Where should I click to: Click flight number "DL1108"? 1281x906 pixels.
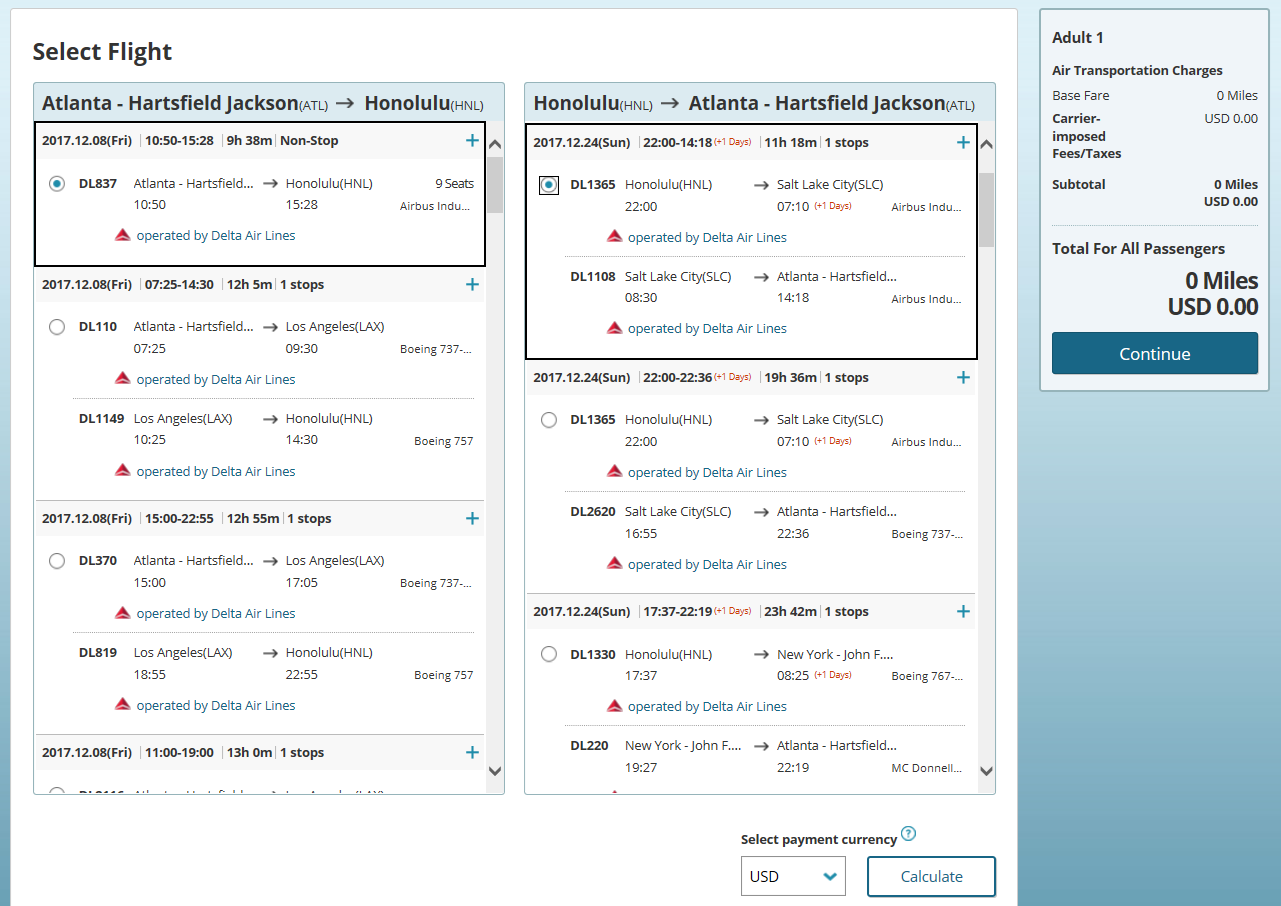pyautogui.click(x=593, y=276)
